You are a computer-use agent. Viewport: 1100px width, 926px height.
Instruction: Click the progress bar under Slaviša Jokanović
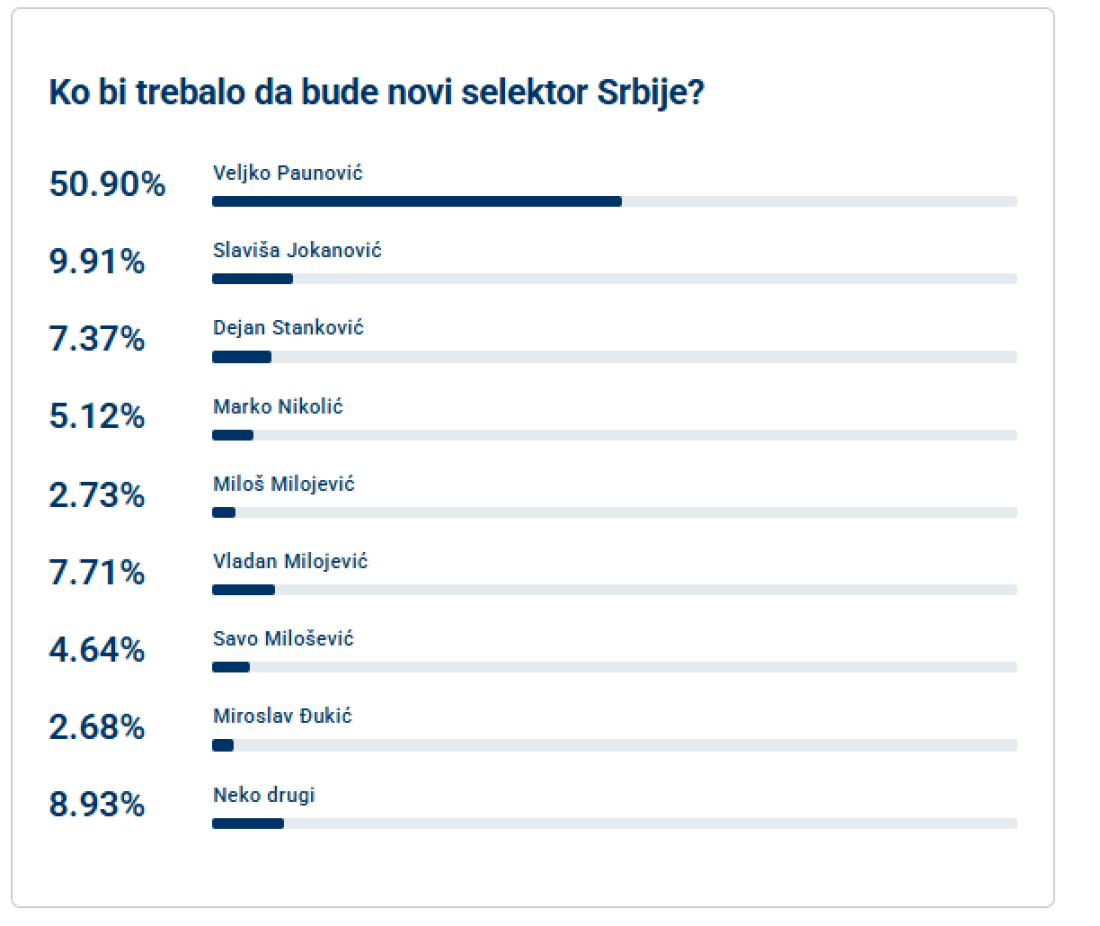click(614, 279)
